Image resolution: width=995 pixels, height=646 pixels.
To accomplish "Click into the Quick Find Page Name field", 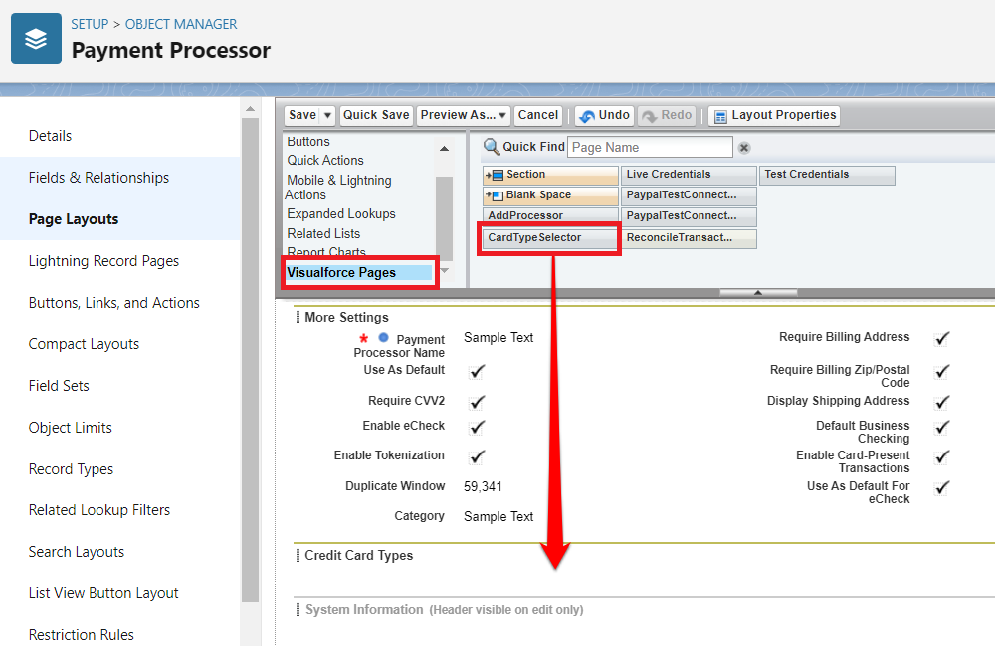I will pos(650,148).
